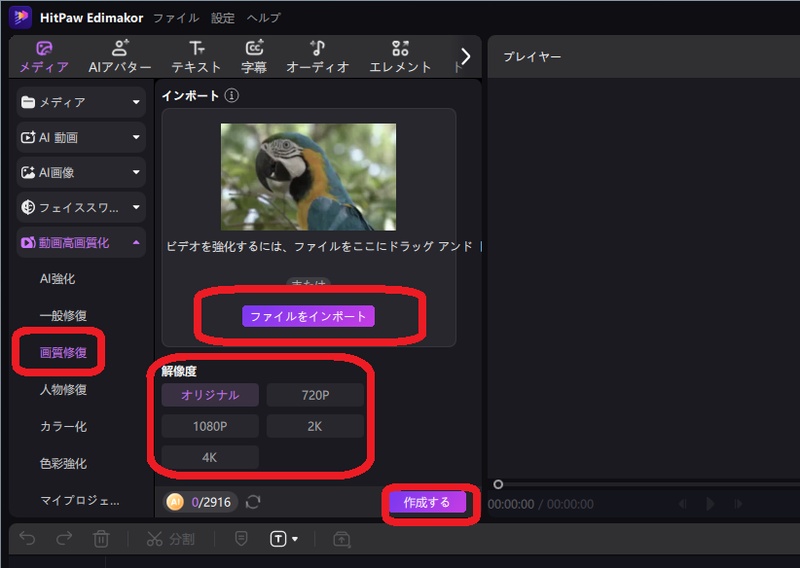Refresh the AI credits count
800x568 pixels.
tap(253, 502)
